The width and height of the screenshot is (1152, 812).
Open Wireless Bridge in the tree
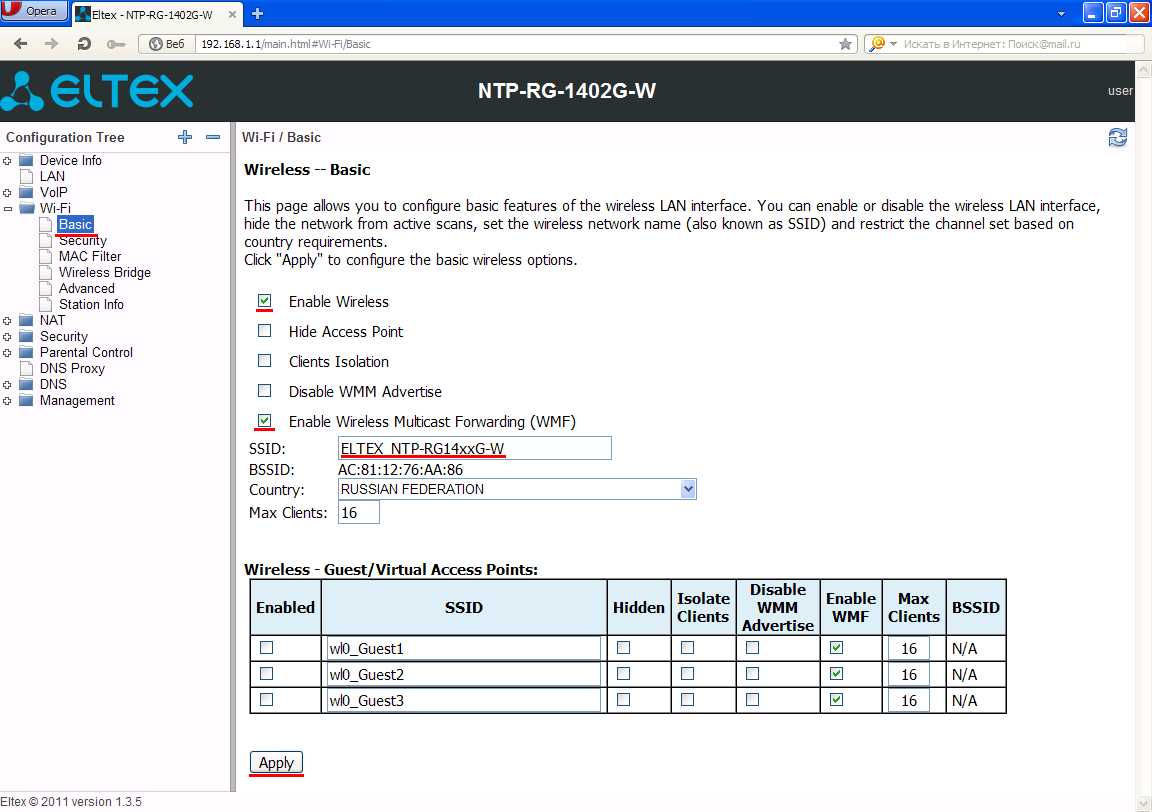[104, 272]
